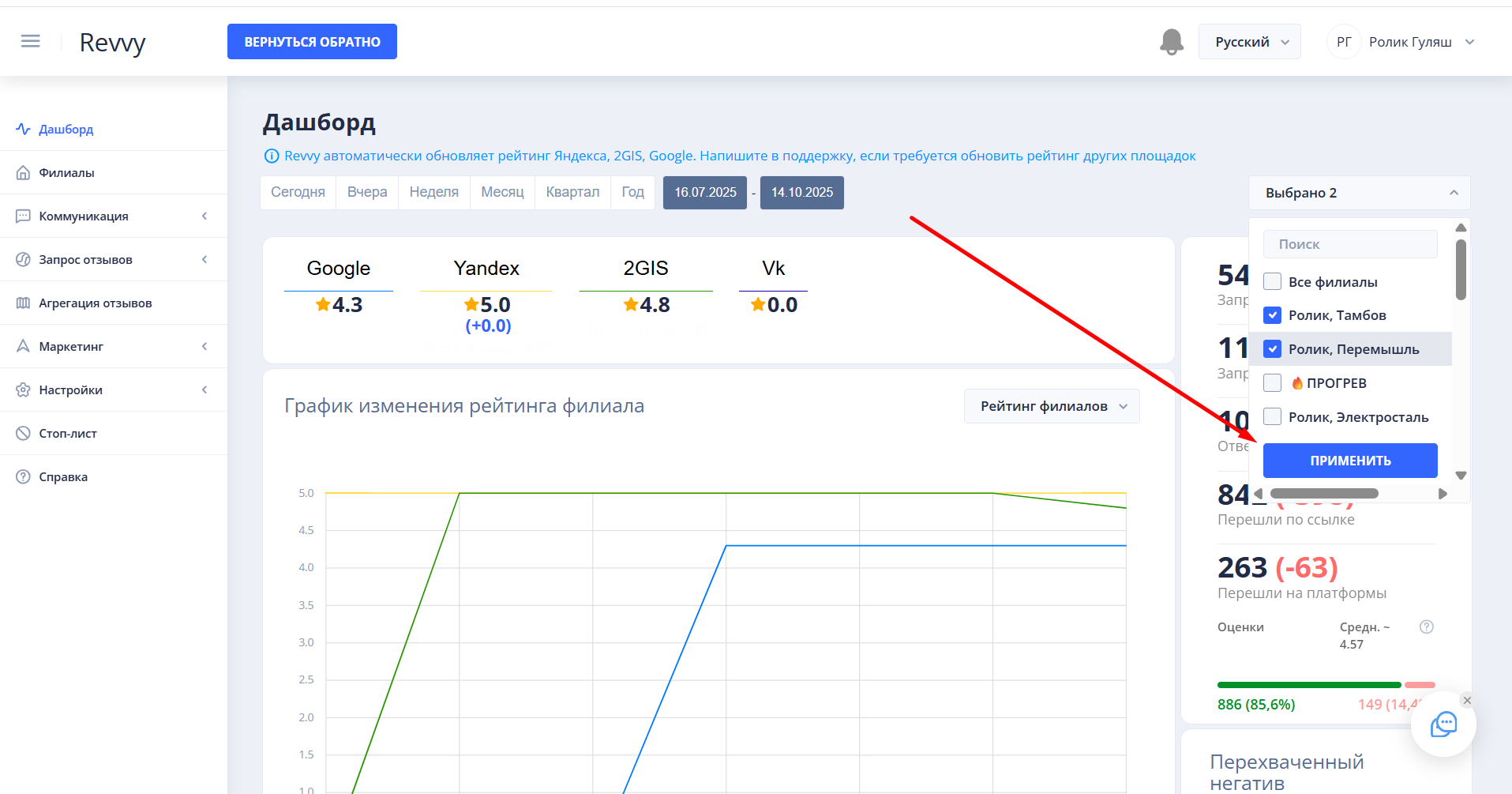1512x794 pixels.
Task: Click the Маркетинг arrow icon
Action: (23, 346)
